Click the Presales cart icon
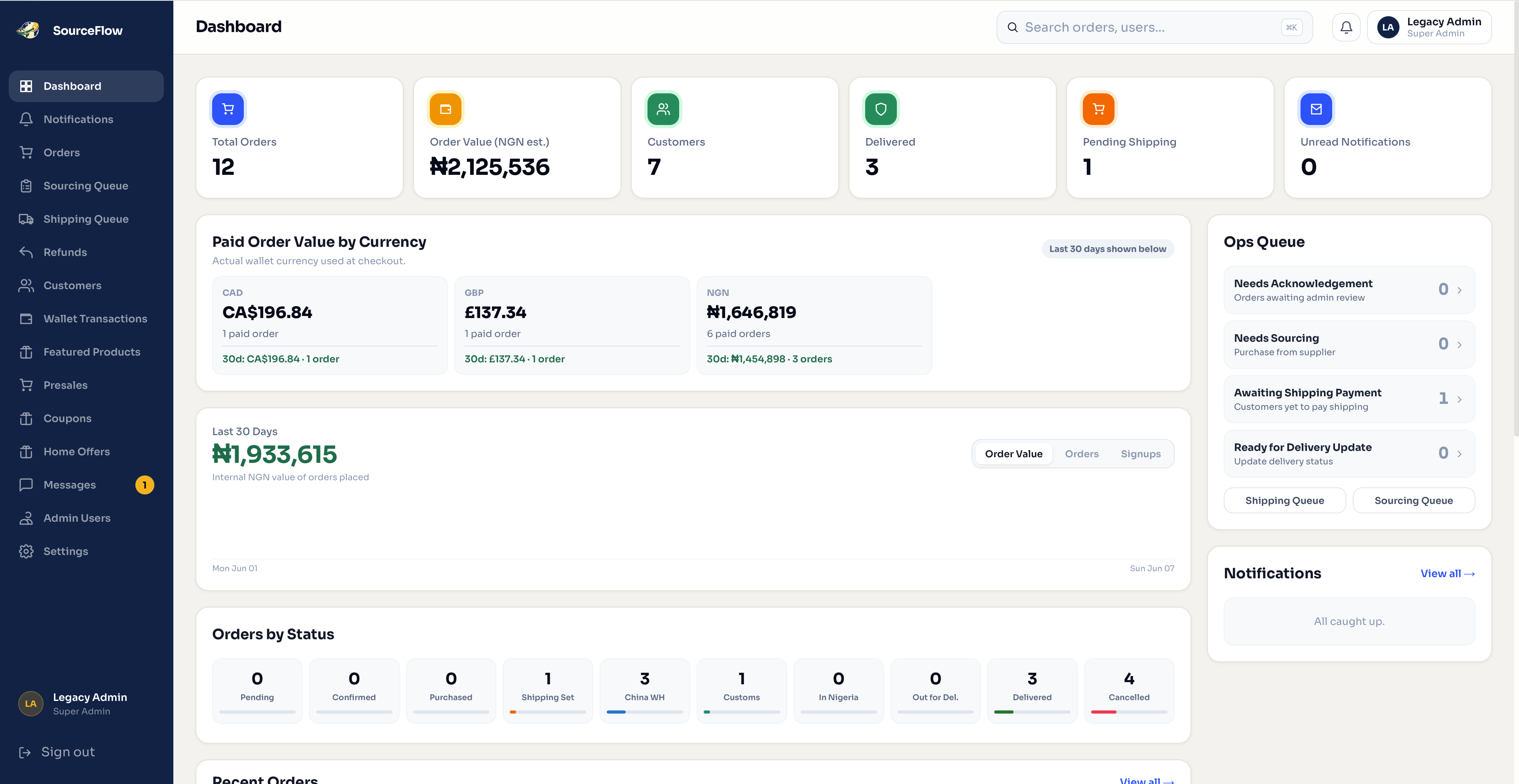Screen dimensions: 1519x784 coord(26,385)
